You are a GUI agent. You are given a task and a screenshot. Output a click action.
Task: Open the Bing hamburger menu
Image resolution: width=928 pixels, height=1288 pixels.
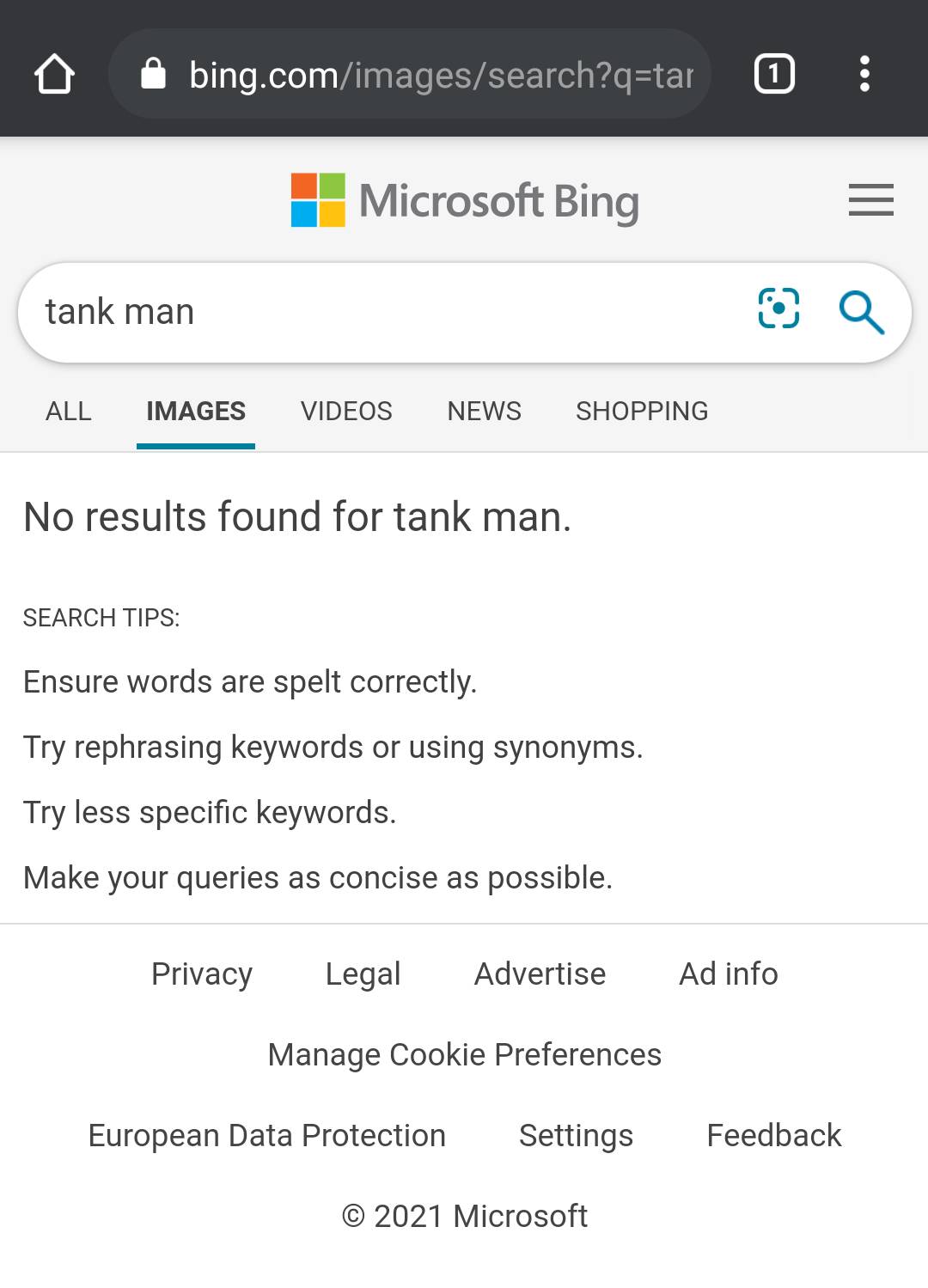pos(870,200)
